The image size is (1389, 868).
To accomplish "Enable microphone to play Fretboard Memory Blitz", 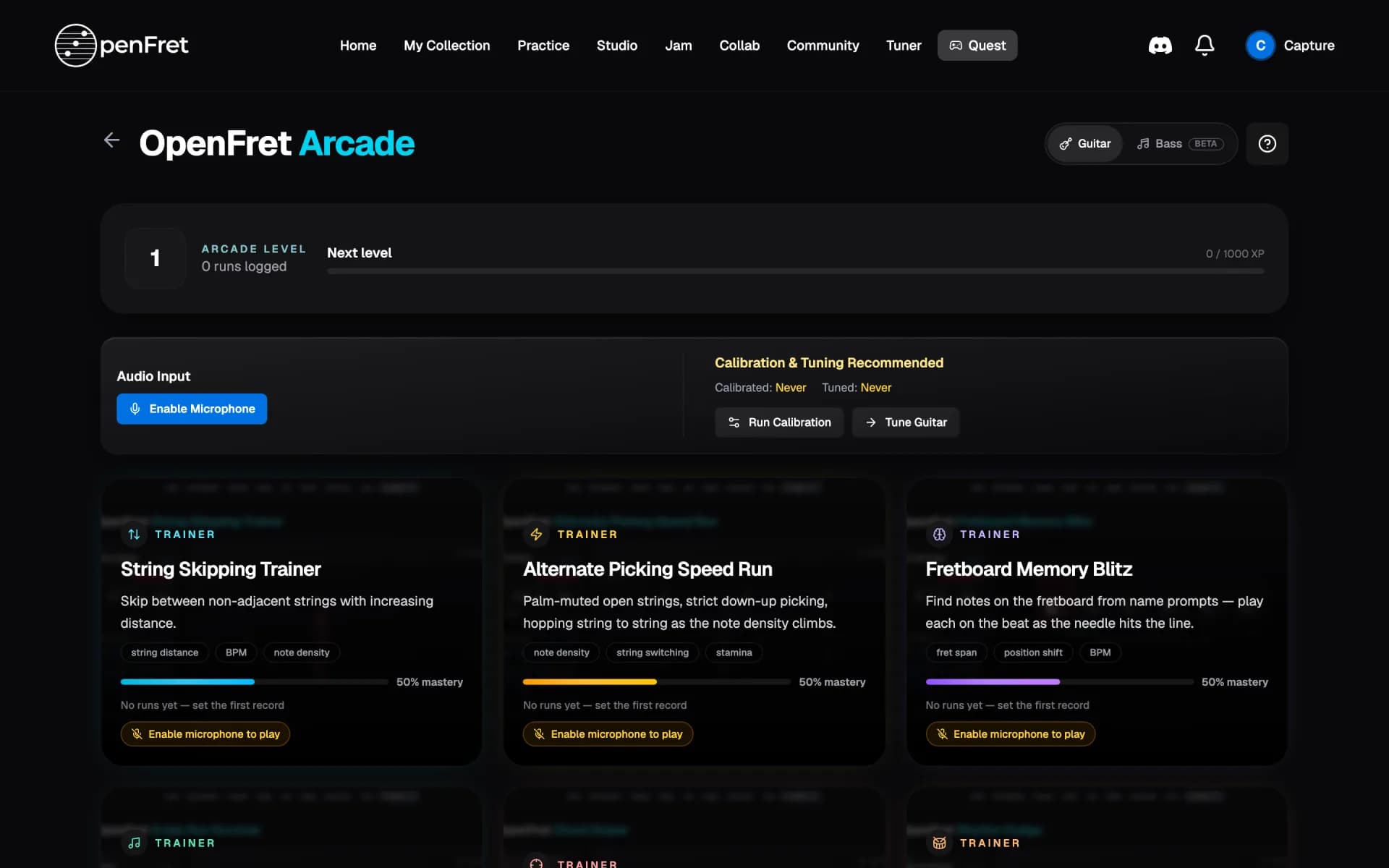I will [1011, 734].
